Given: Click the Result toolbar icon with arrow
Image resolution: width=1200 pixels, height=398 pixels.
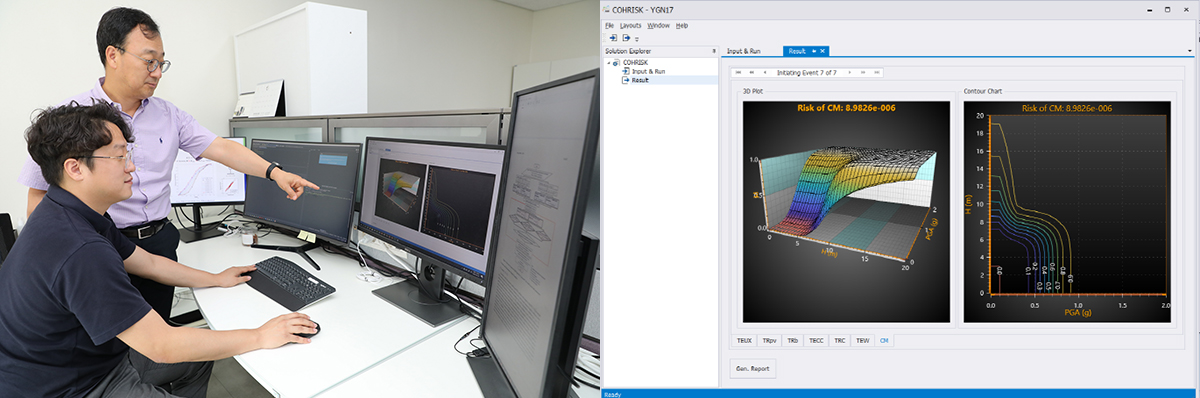Looking at the screenshot, I should [626, 38].
